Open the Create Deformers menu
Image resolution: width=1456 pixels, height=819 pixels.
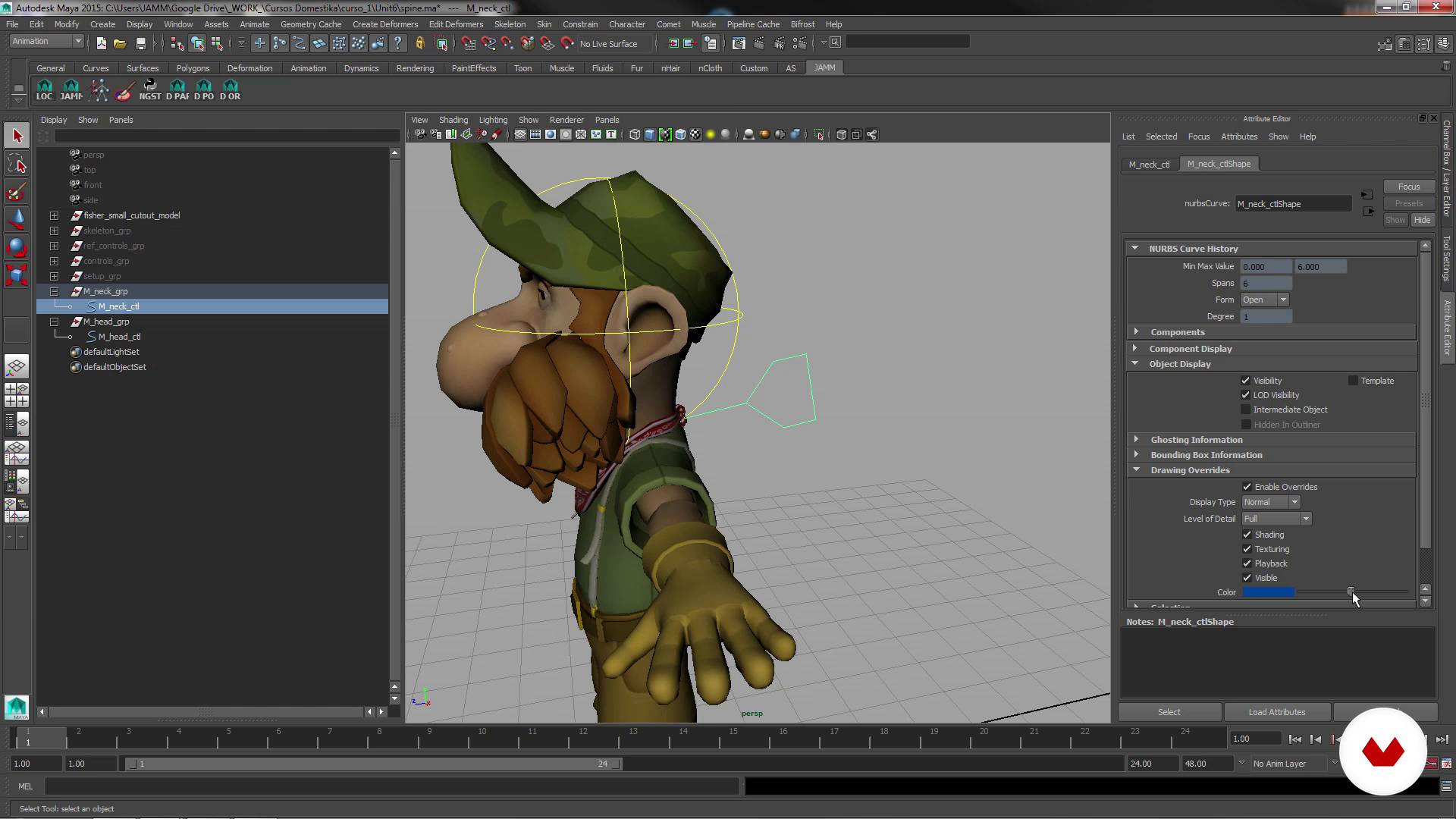click(x=384, y=24)
